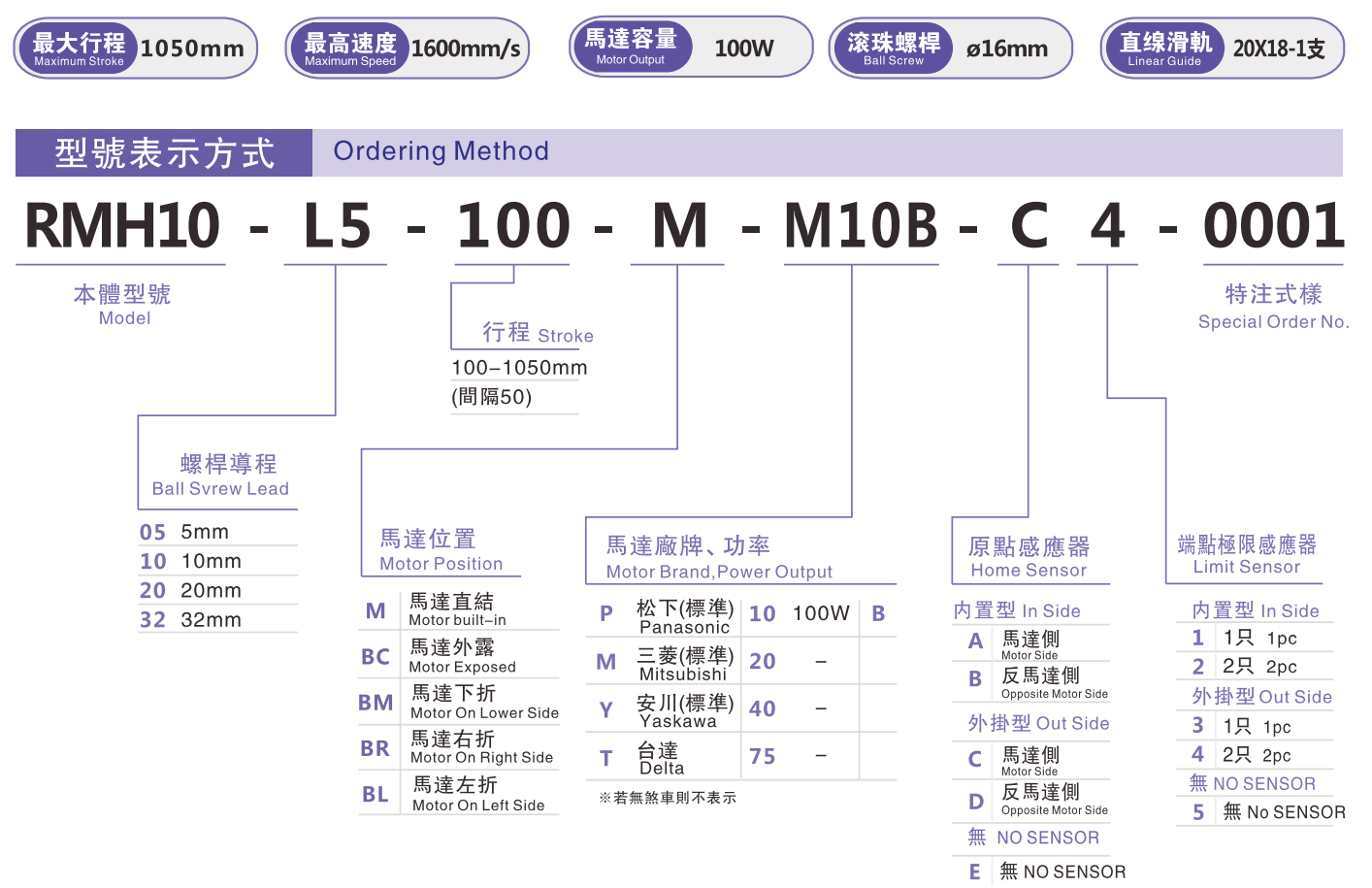Click Home Sensor 內置型 In Side subheading

point(1017,610)
